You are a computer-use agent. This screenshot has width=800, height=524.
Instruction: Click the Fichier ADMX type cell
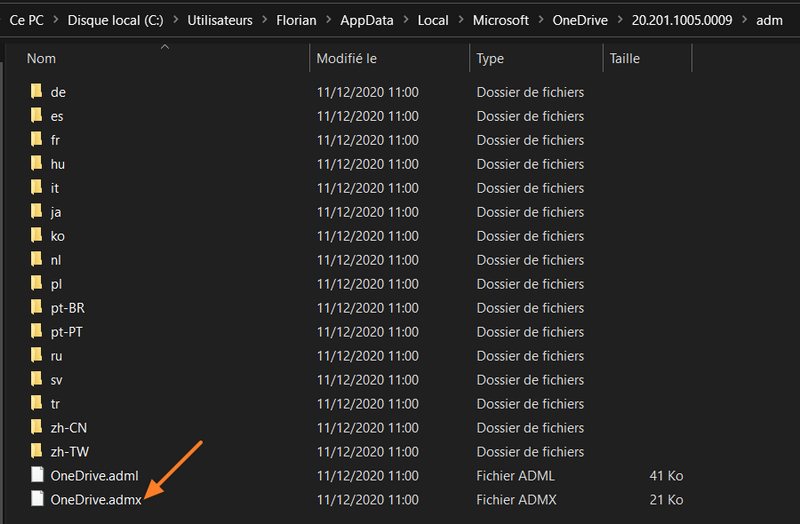click(x=516, y=500)
